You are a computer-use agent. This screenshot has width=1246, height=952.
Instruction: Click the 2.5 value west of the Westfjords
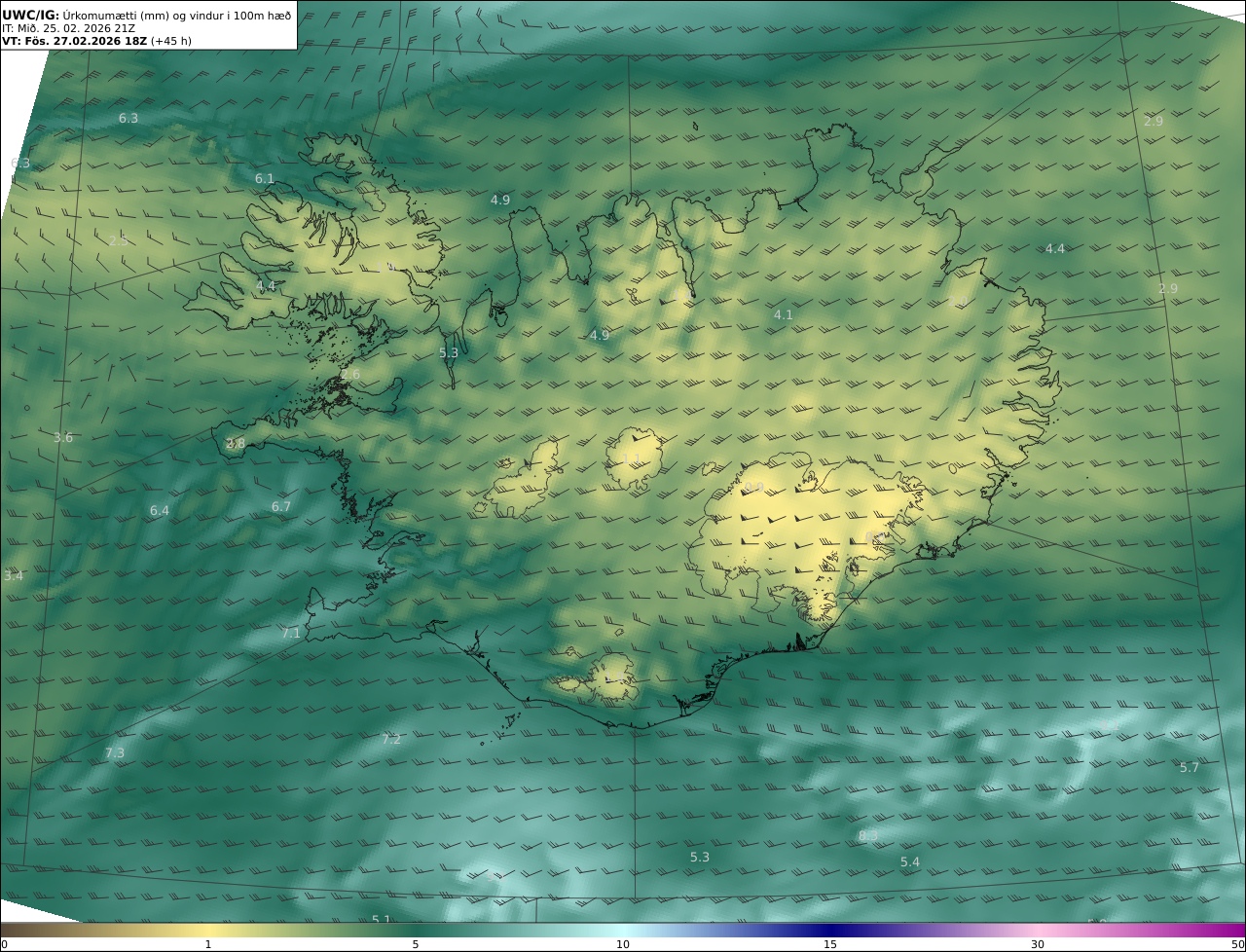tap(119, 240)
